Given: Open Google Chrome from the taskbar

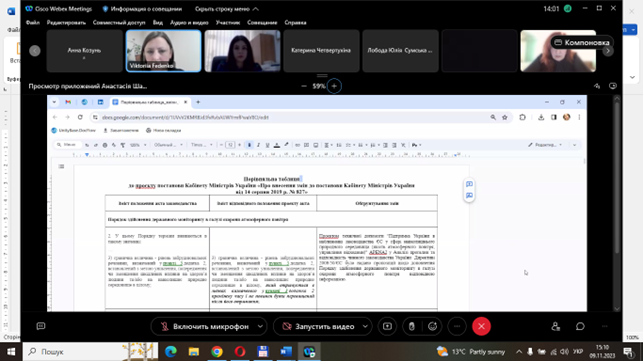Looking at the screenshot, I should pos(217,352).
